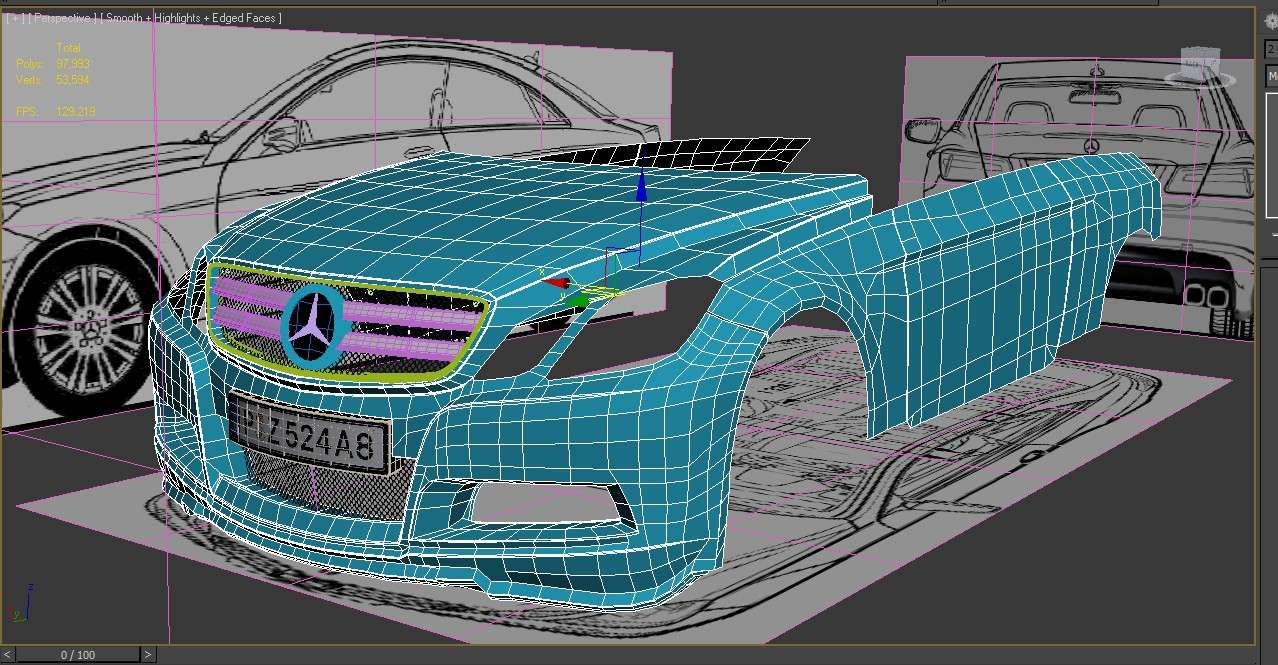This screenshot has width=1278, height=665.
Task: Click the FPS value 129.219
Action: click(x=76, y=111)
